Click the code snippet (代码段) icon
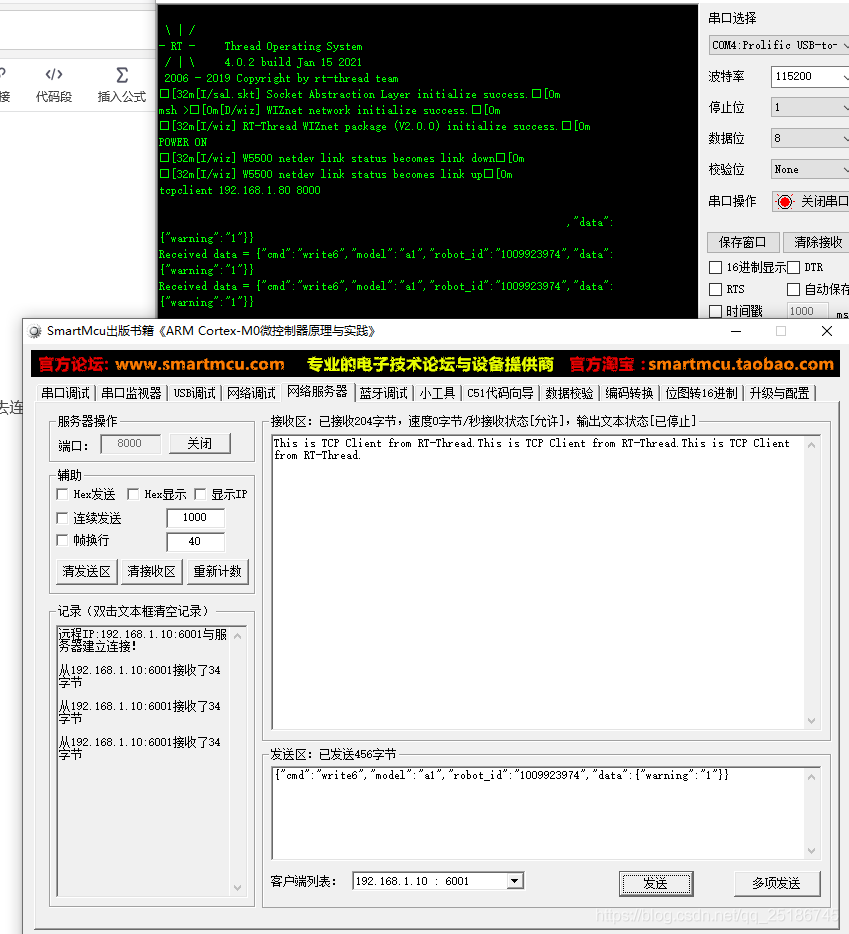Screen dimensions: 849x934 [54, 74]
